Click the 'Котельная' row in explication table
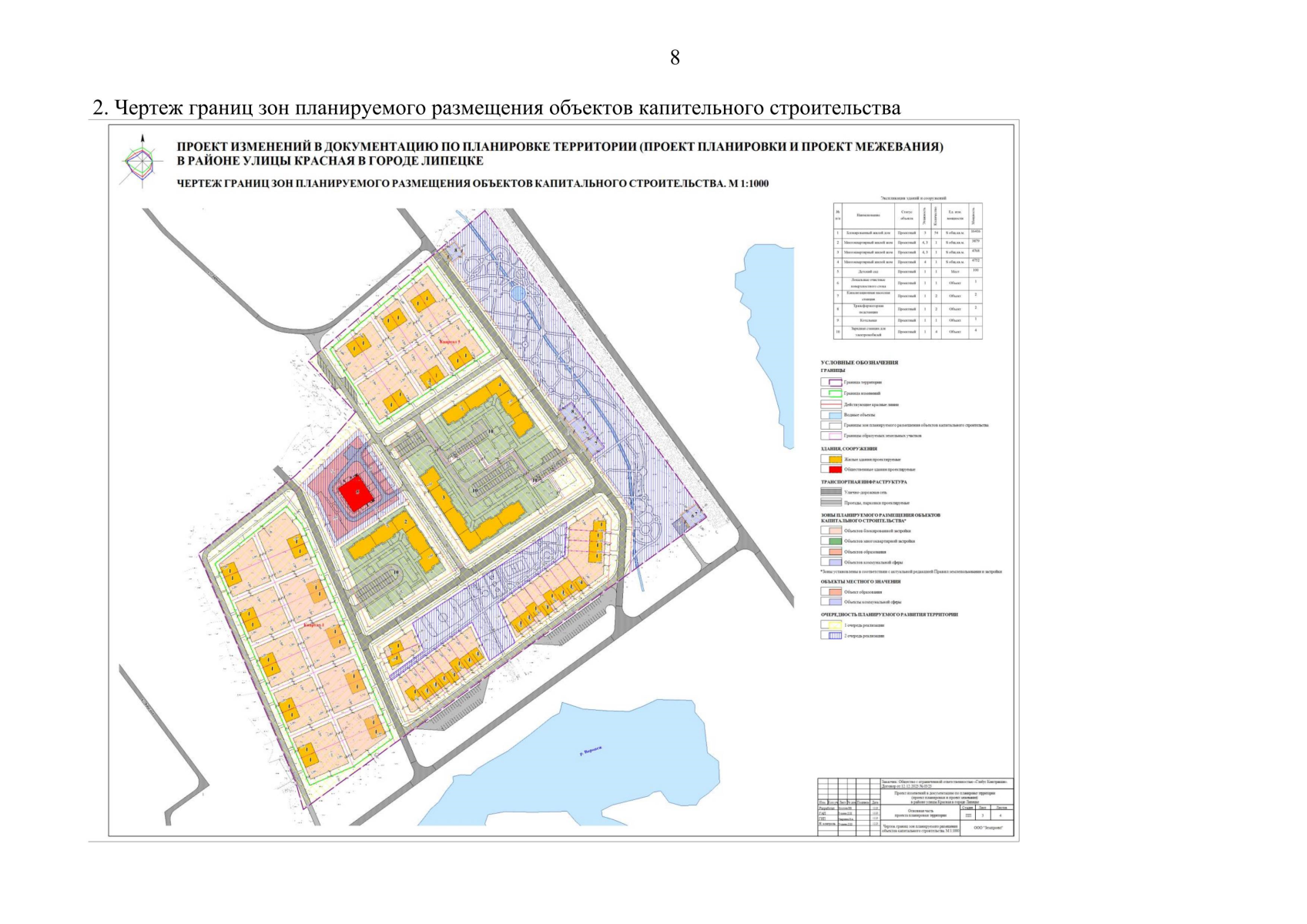 869,320
